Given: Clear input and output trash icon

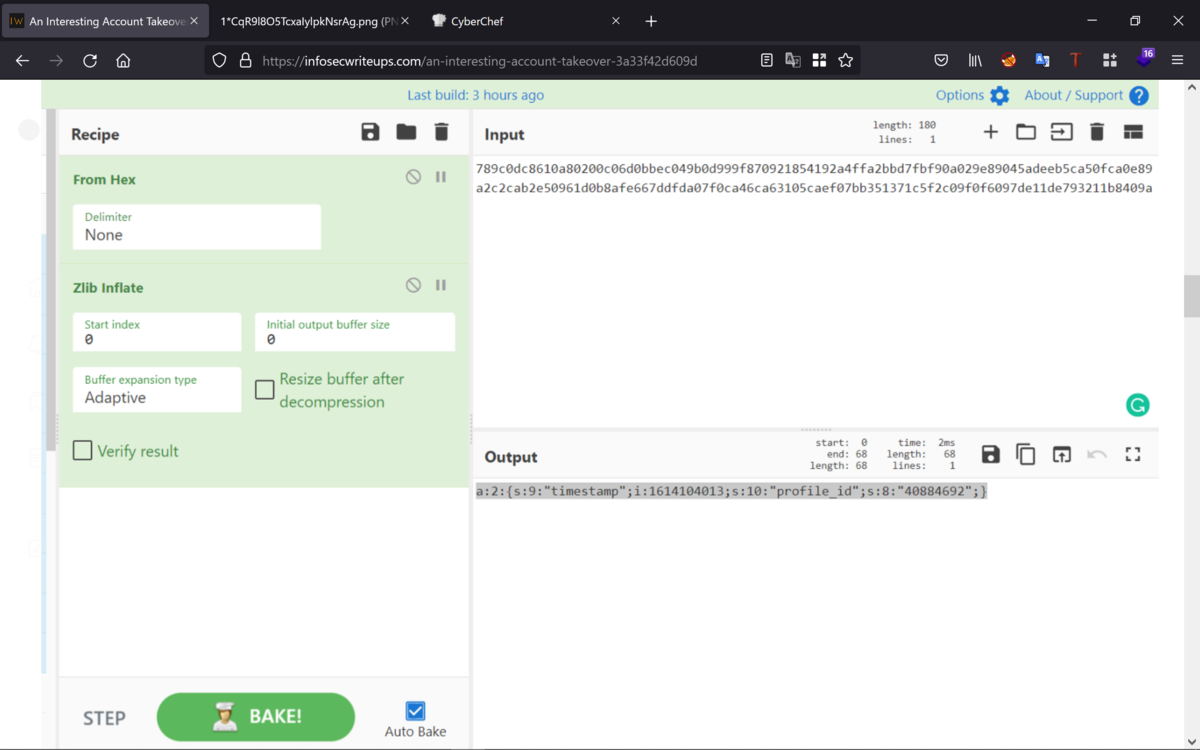Looking at the screenshot, I should 1097,132.
